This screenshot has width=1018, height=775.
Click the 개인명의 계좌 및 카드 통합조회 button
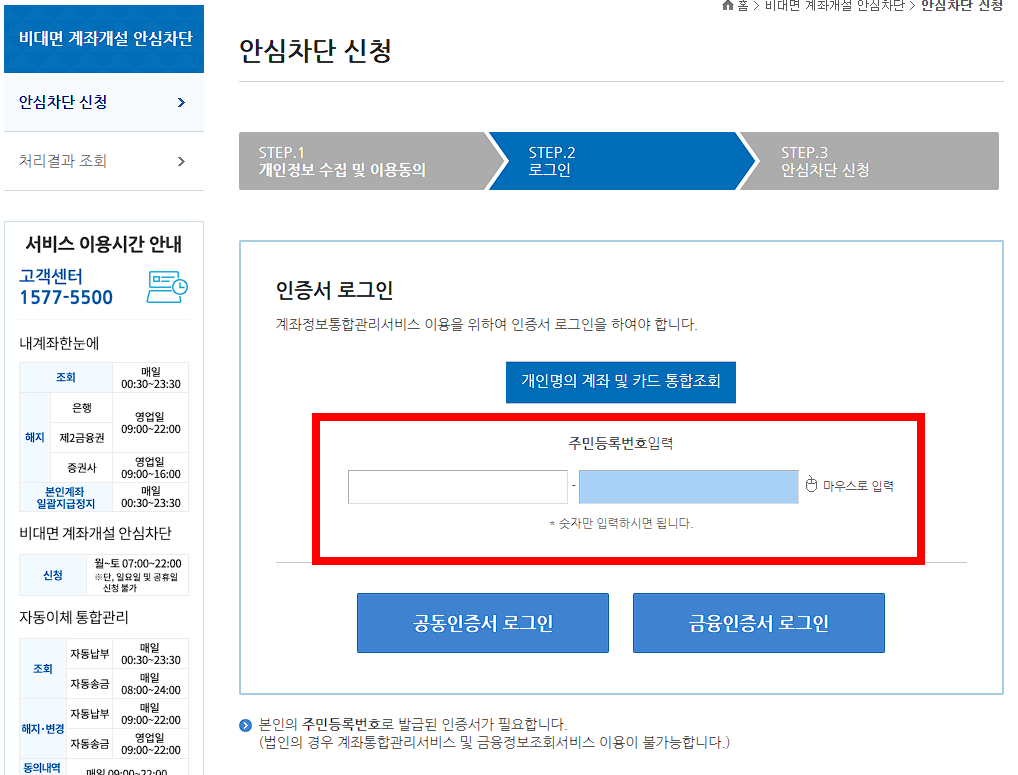pos(620,382)
